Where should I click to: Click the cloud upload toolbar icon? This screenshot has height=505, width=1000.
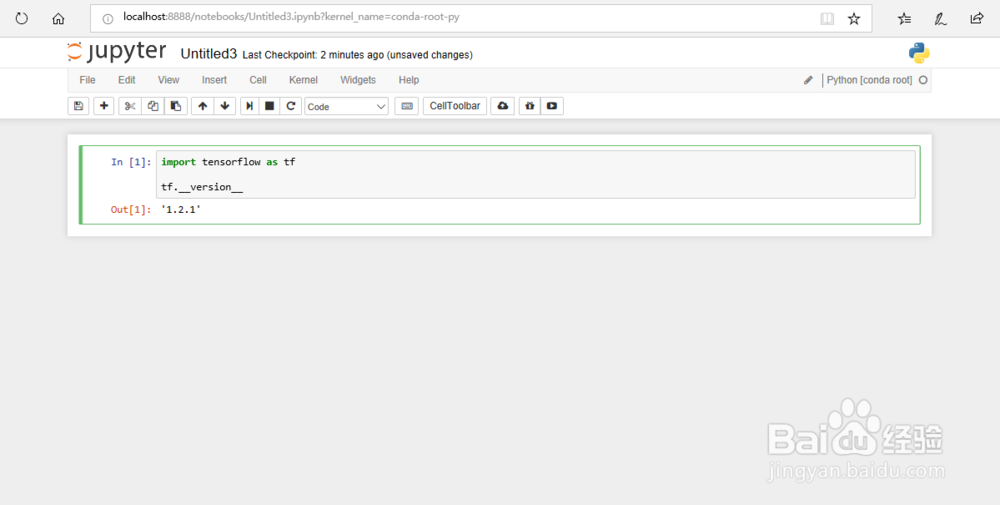coord(503,106)
